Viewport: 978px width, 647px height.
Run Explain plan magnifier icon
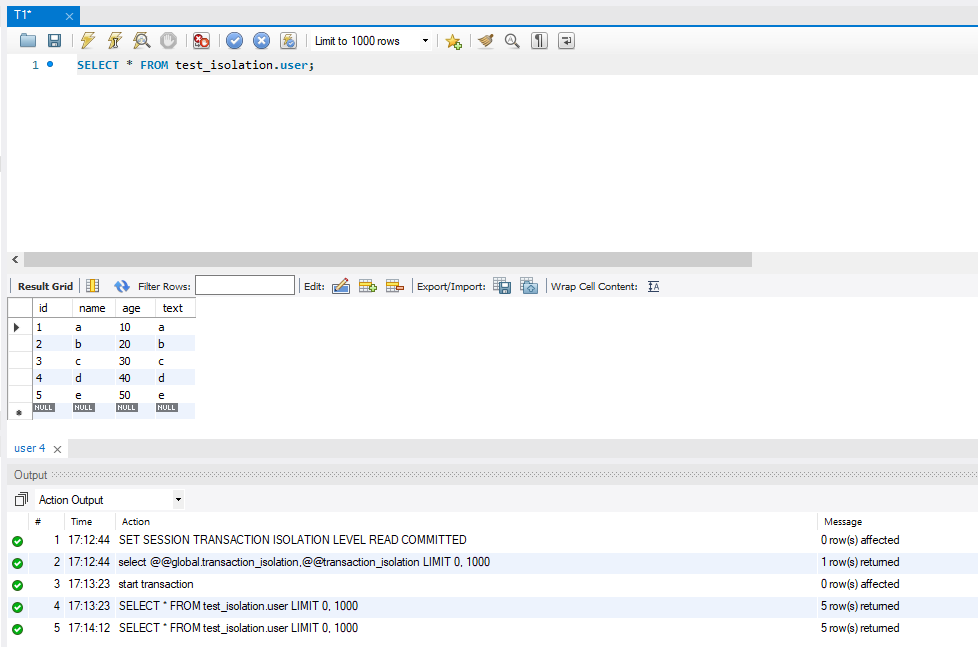click(142, 41)
